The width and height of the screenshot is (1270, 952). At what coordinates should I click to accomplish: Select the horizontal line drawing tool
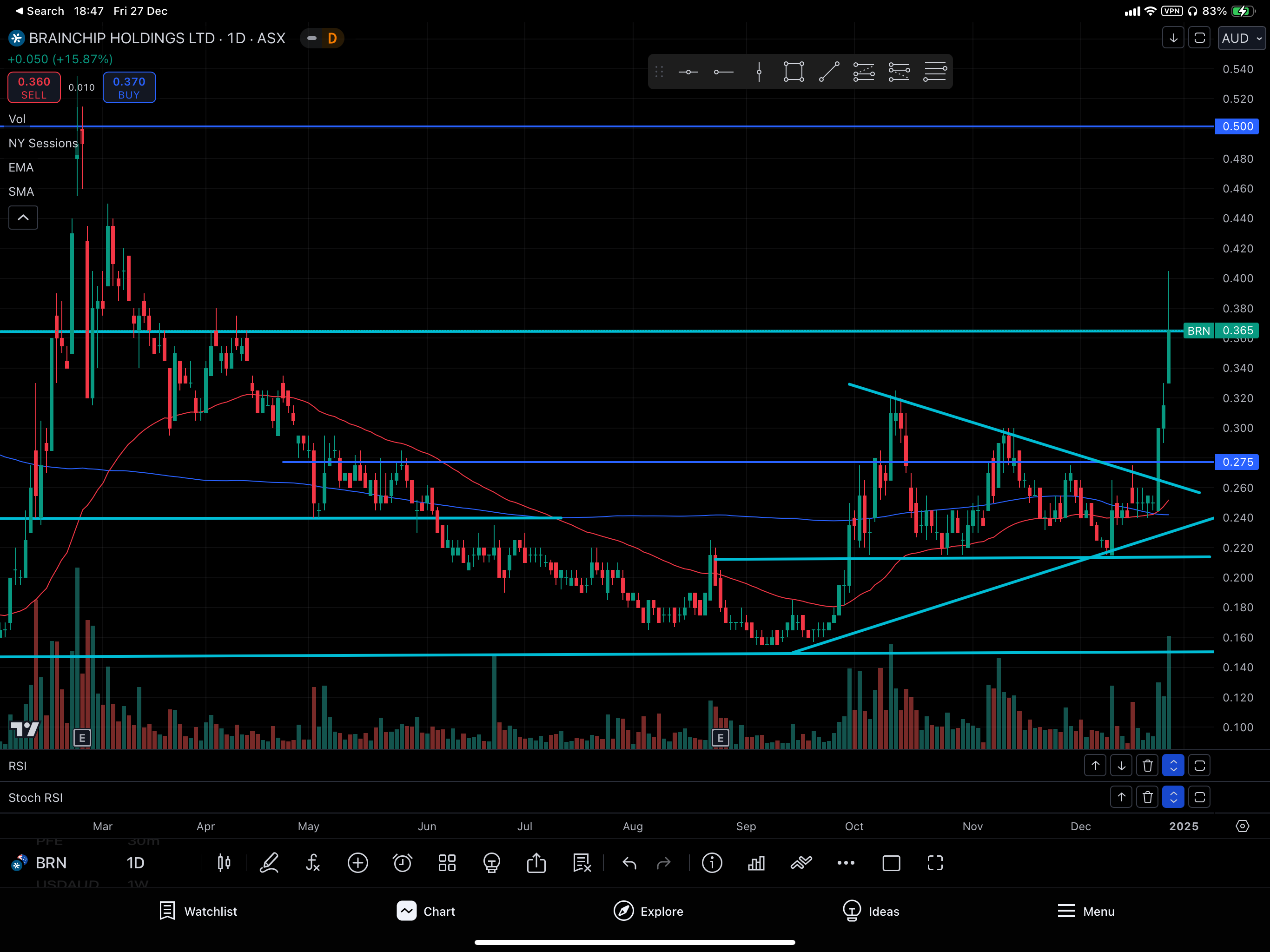(688, 72)
